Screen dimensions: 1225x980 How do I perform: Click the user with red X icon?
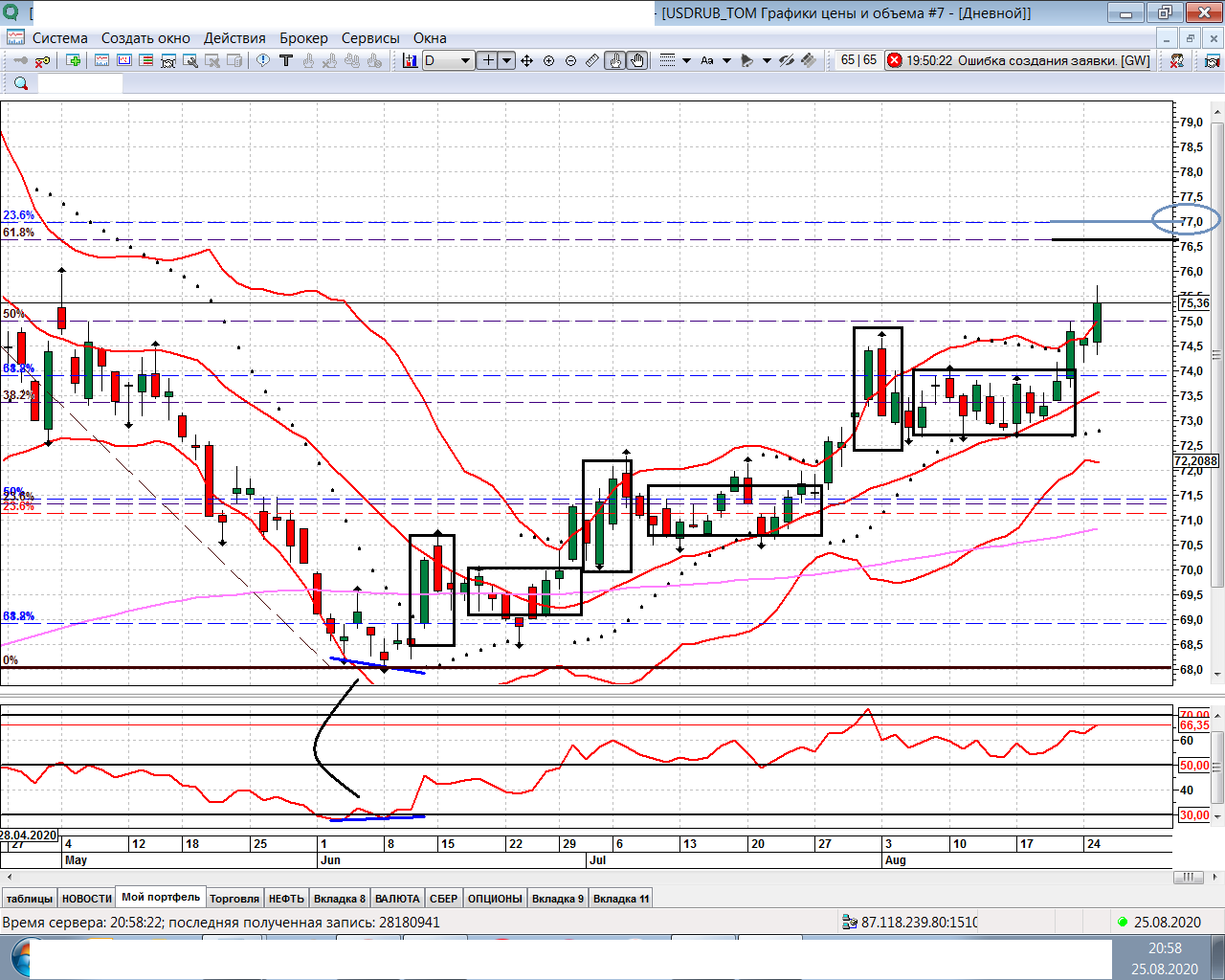coord(1177,60)
